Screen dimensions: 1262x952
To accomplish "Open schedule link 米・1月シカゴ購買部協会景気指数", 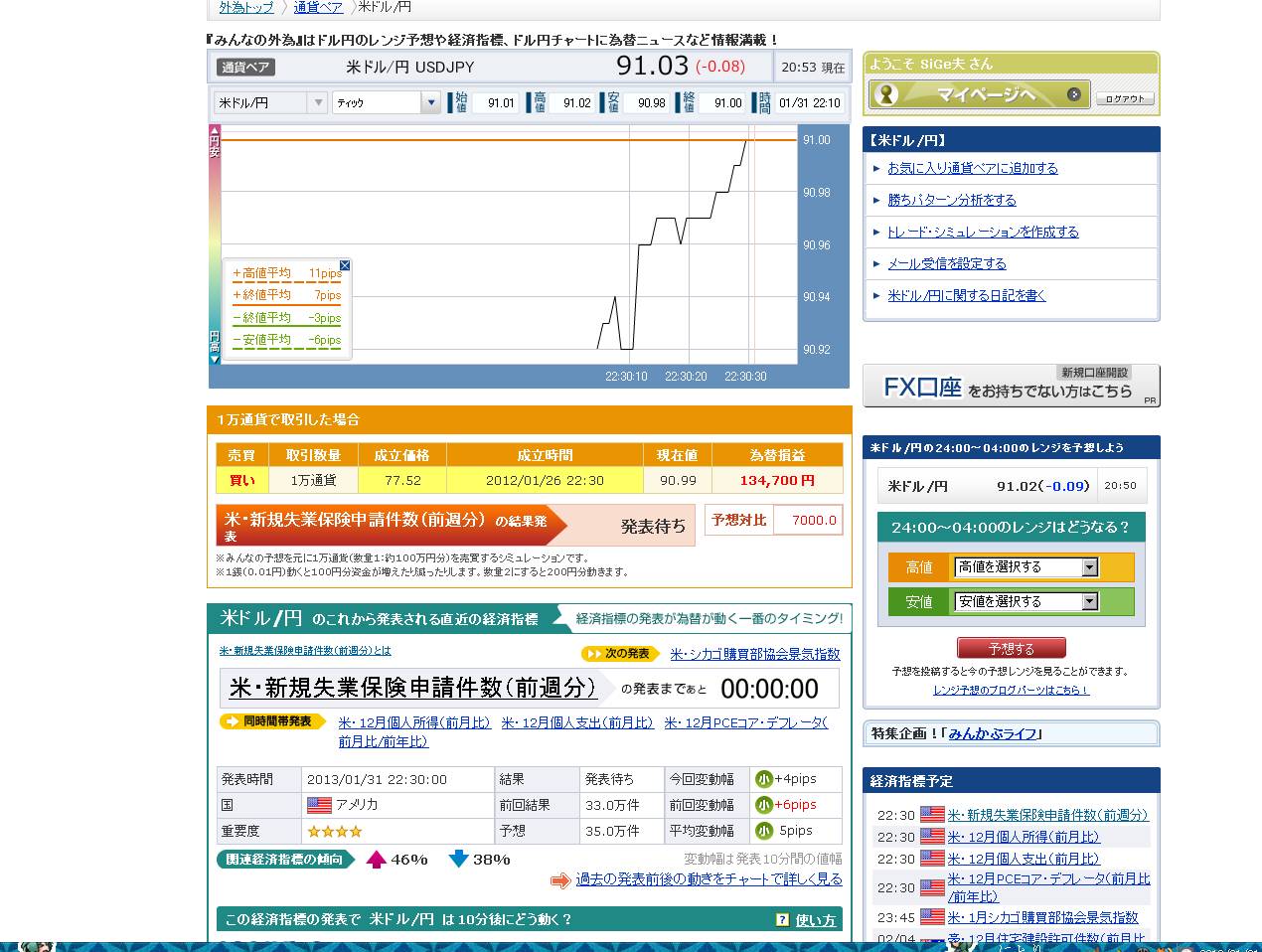I will click(1042, 917).
